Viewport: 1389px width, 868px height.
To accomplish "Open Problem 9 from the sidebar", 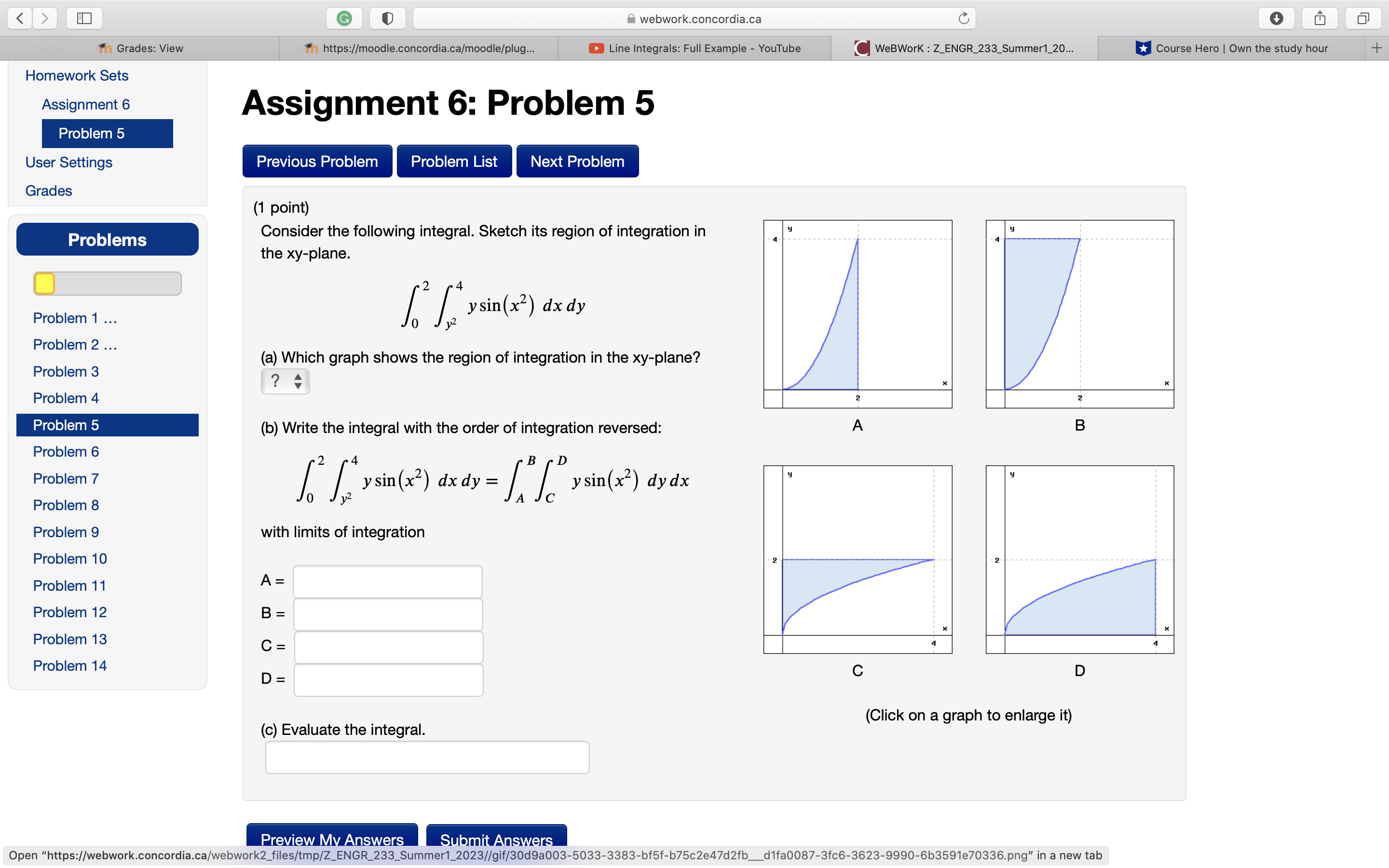I will point(66,531).
